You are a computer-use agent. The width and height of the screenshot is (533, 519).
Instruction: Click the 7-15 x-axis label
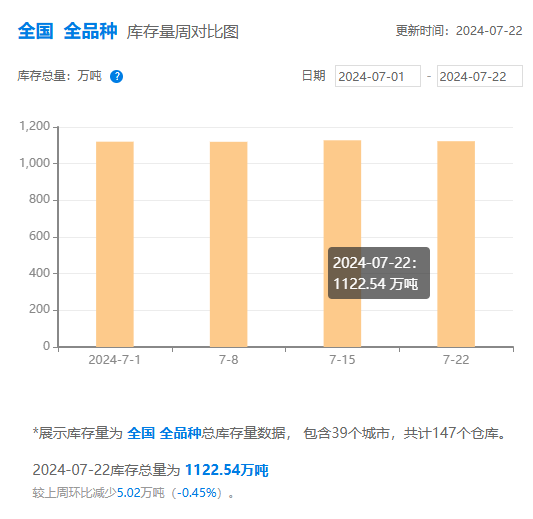click(342, 360)
